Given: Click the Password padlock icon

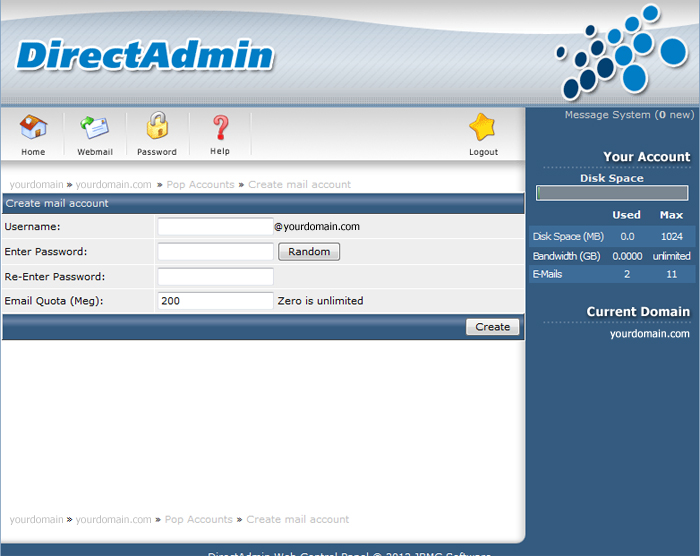Looking at the screenshot, I should pyautogui.click(x=157, y=125).
